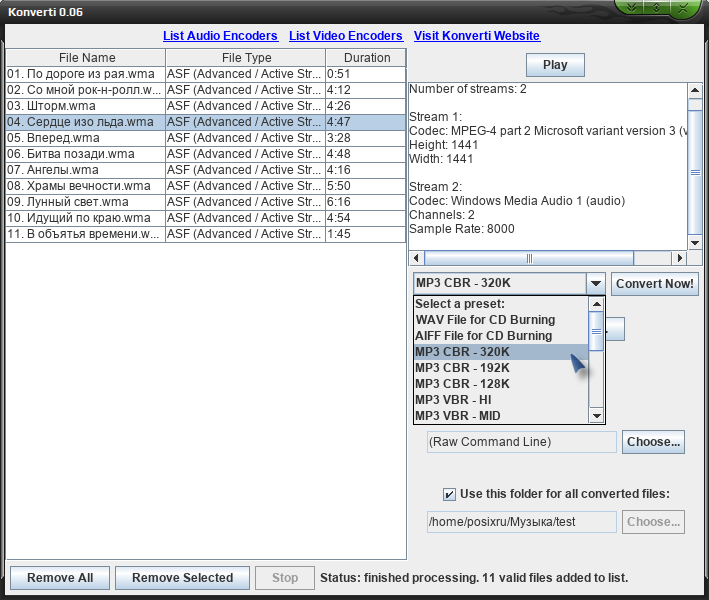Click the window maximize button in title bar
This screenshot has height=600, width=709.
click(657, 7)
